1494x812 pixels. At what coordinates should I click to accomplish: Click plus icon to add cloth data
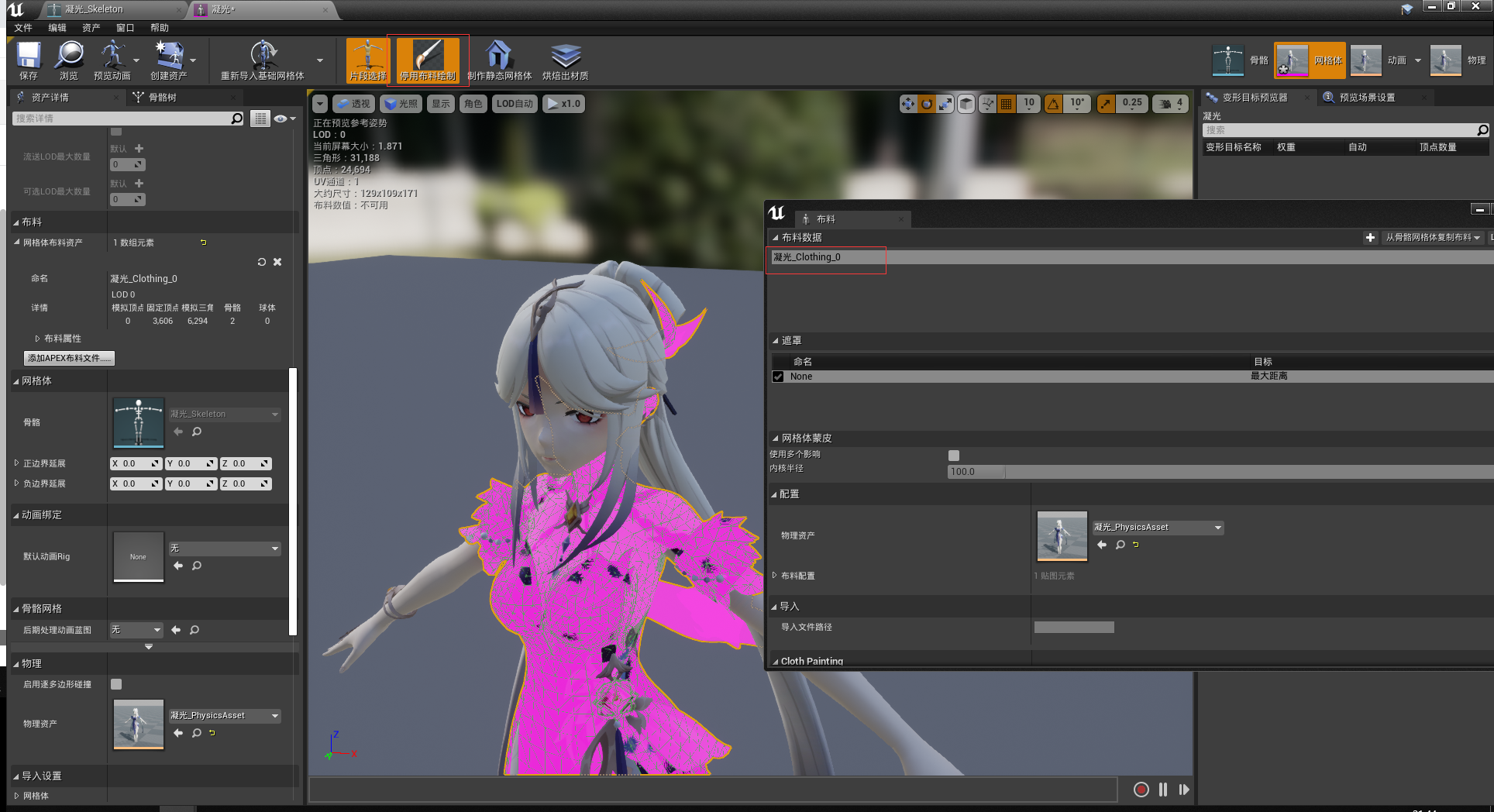pos(1370,238)
